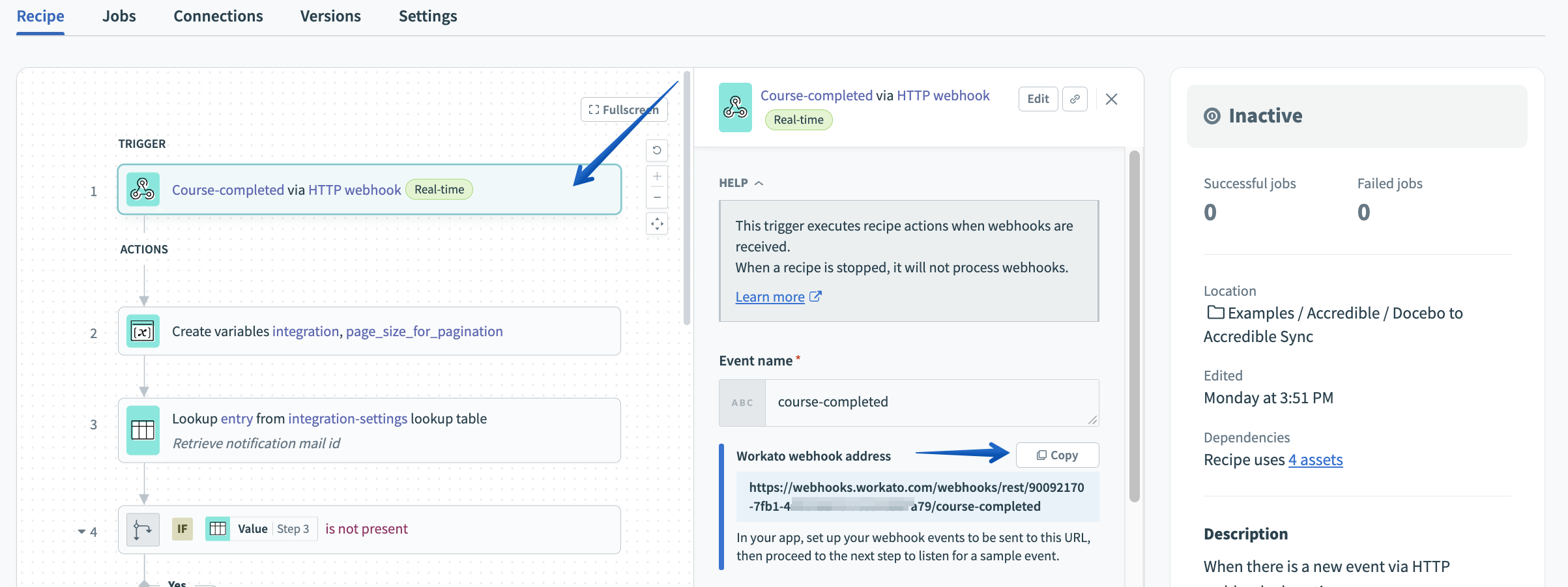
Task: Click the reset view icon on canvas
Action: pos(657,150)
